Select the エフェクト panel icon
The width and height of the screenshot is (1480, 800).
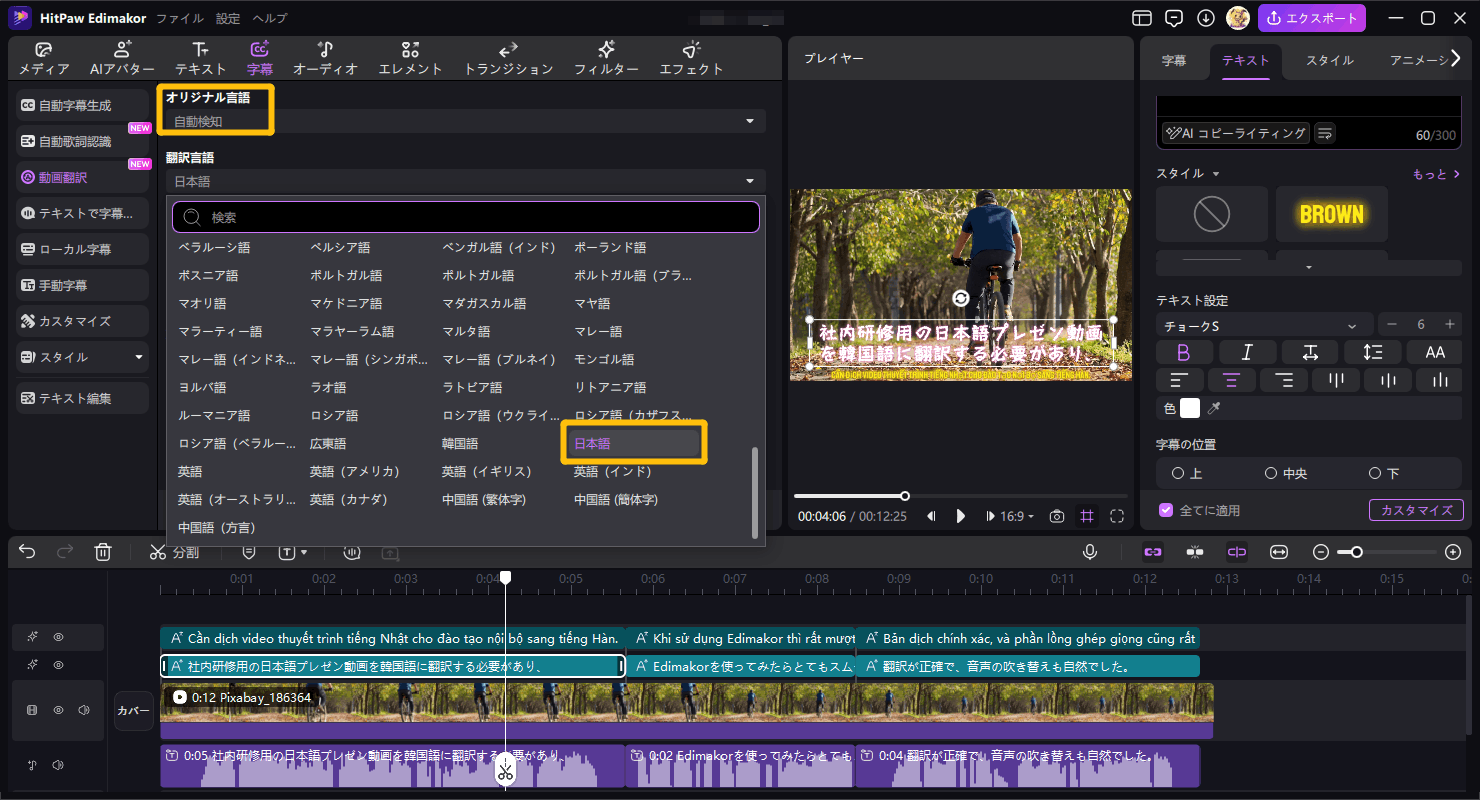click(692, 57)
